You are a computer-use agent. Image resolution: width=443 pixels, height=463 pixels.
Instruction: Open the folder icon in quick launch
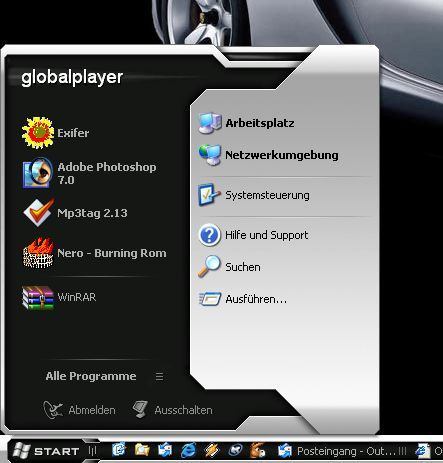tap(142, 450)
